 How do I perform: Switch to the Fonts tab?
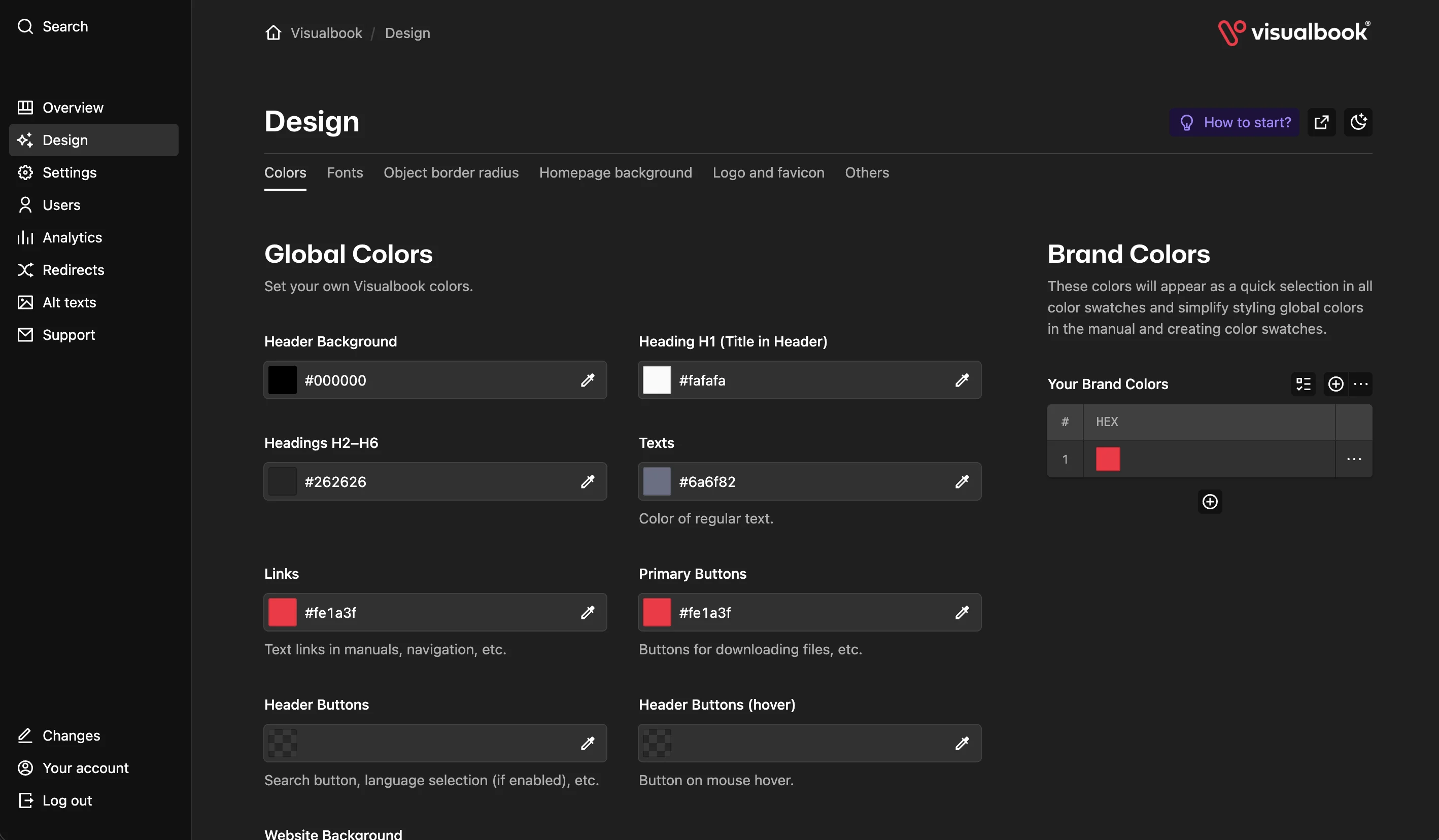coord(345,172)
